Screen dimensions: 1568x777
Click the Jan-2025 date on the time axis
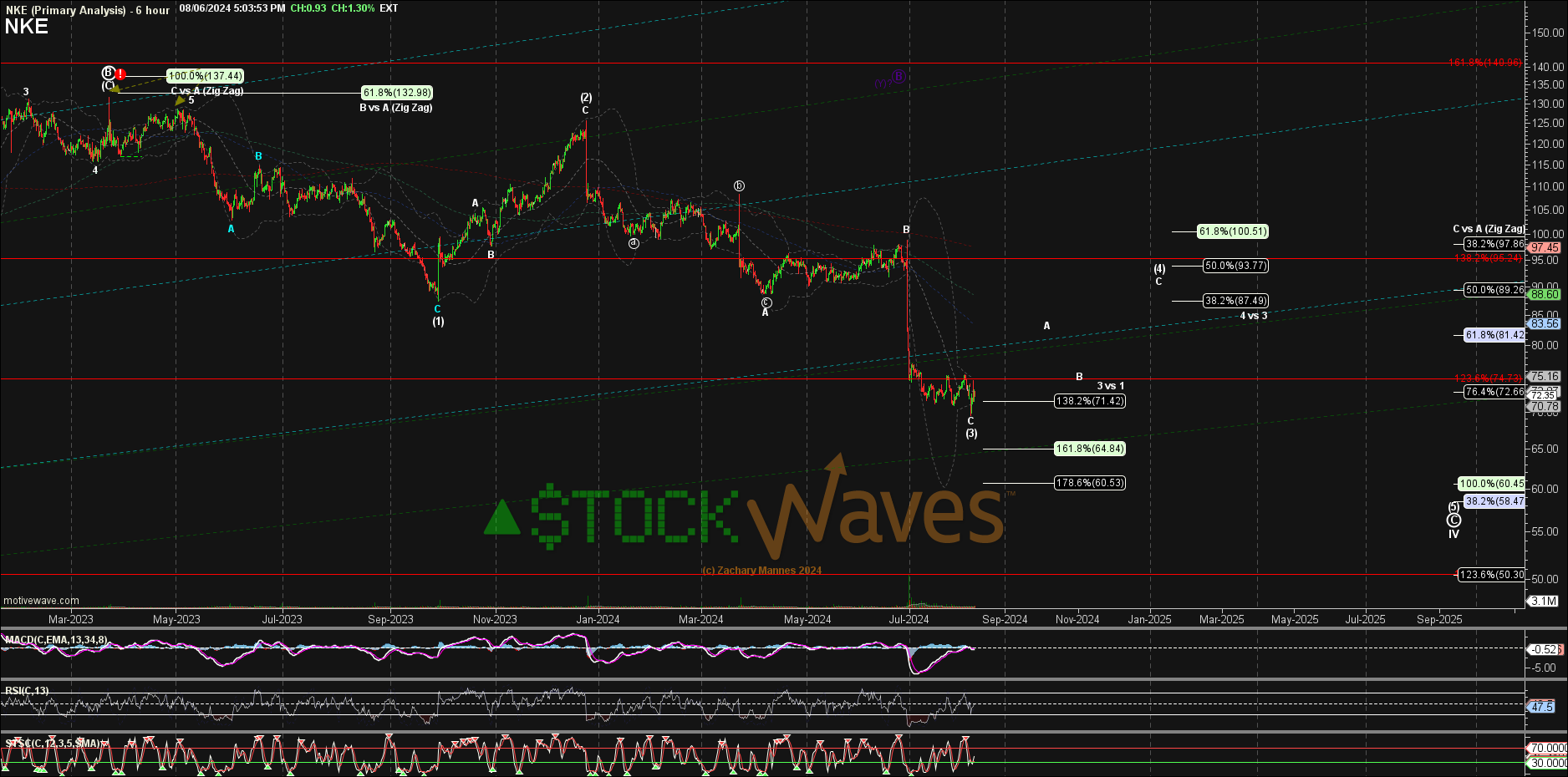[1150, 619]
